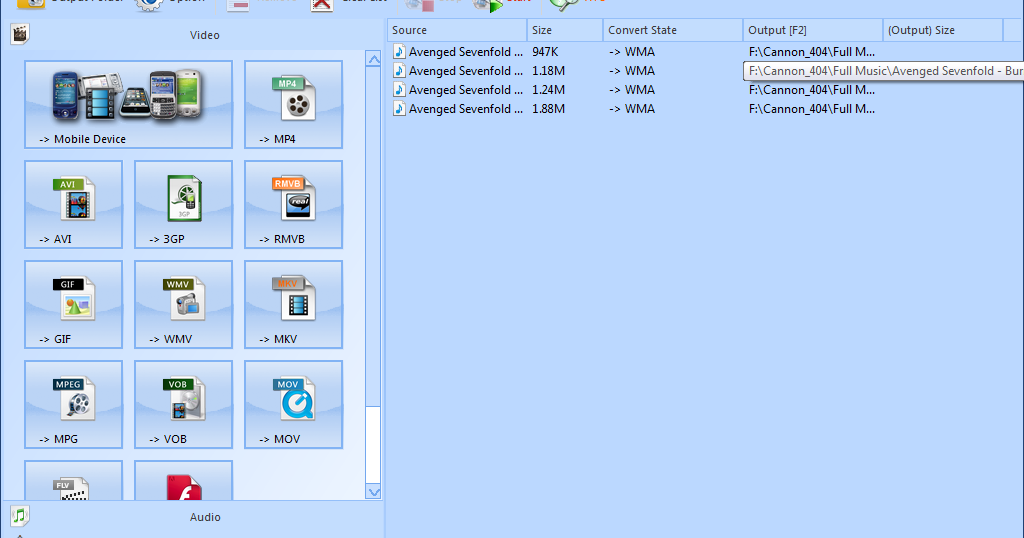
Task: Click the Convert State column header
Action: [x=673, y=30]
